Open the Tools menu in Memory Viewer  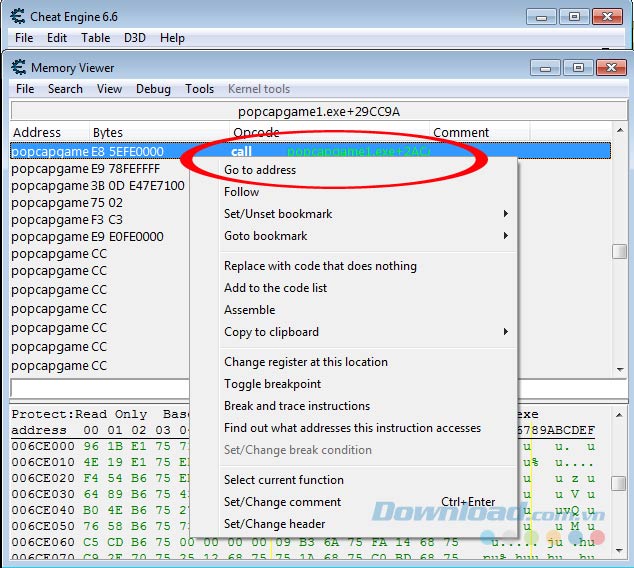click(x=199, y=89)
